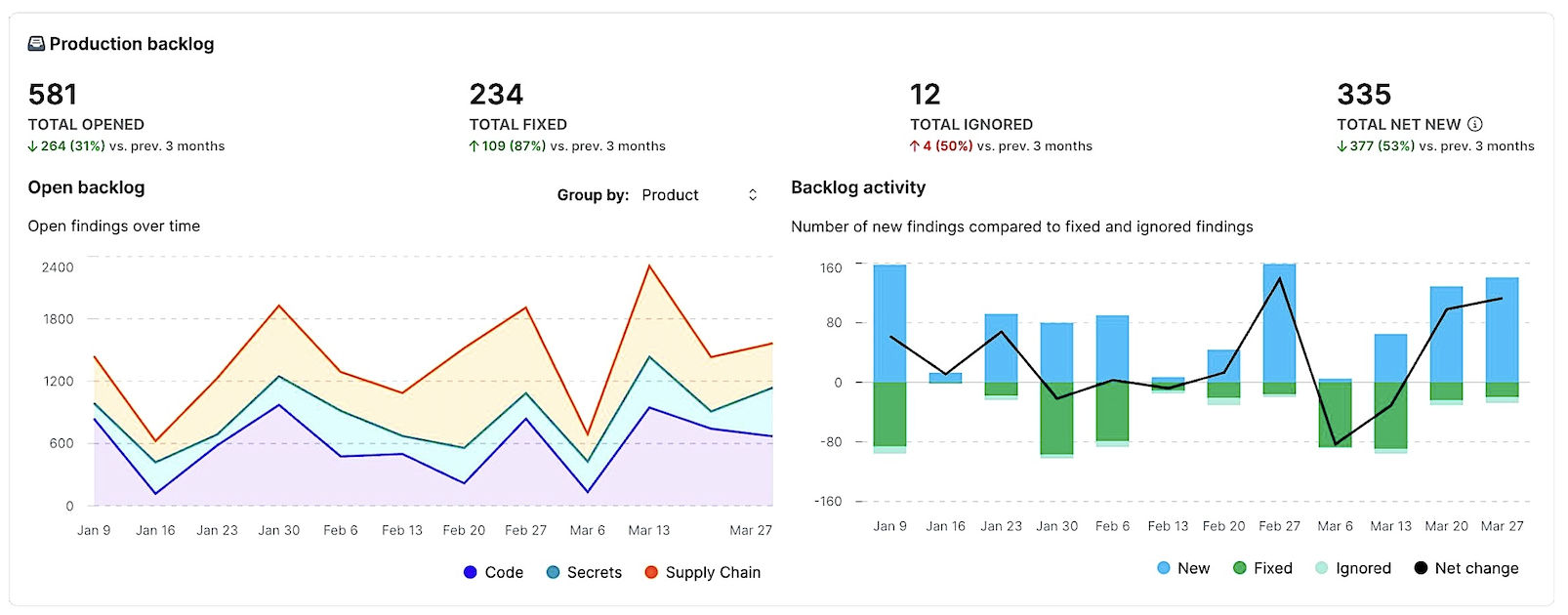Click the Feb 27 blue New bar
Screen dimensions: 1568x615
pos(1279,322)
